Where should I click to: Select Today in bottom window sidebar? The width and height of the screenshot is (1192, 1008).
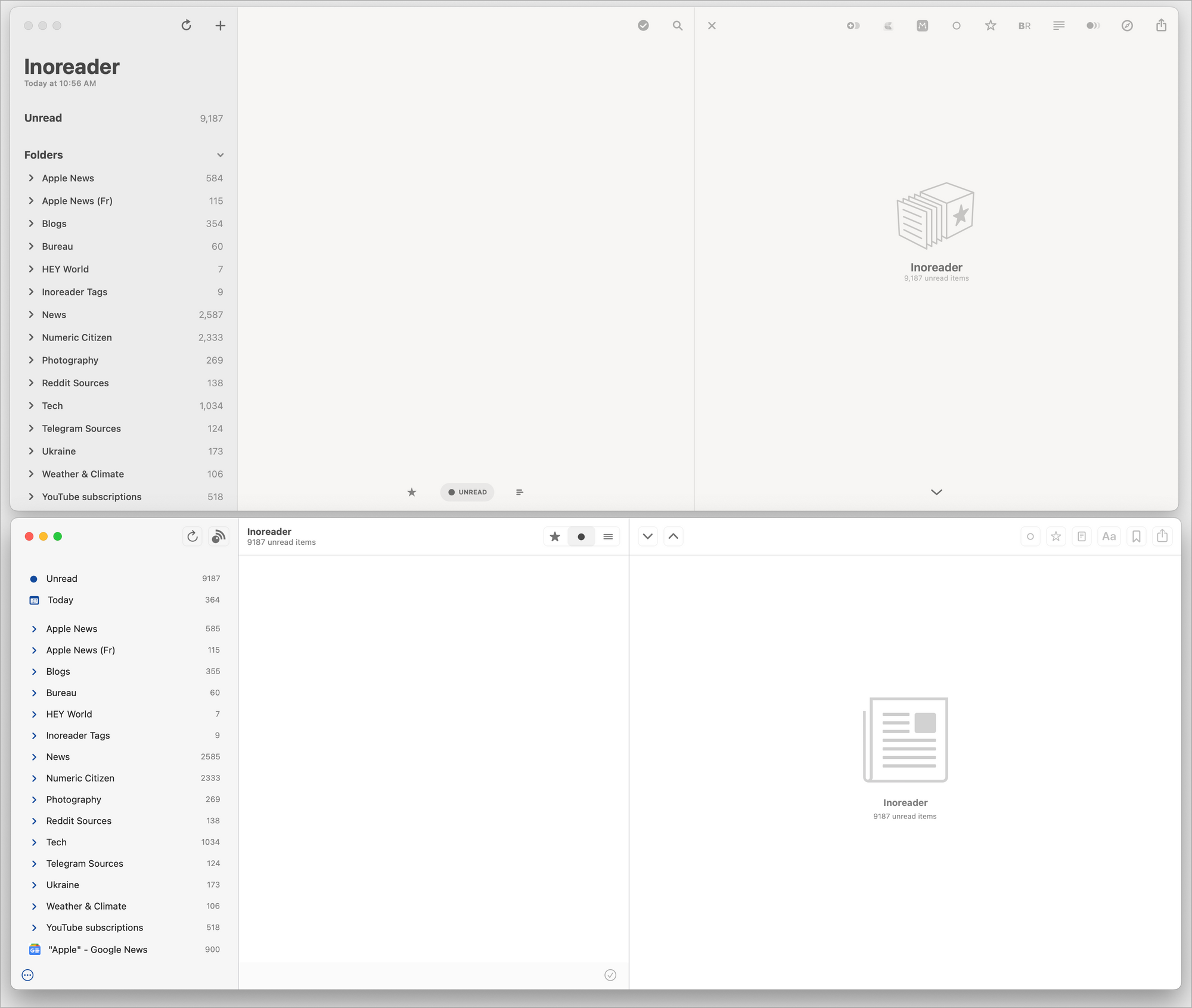(60, 600)
